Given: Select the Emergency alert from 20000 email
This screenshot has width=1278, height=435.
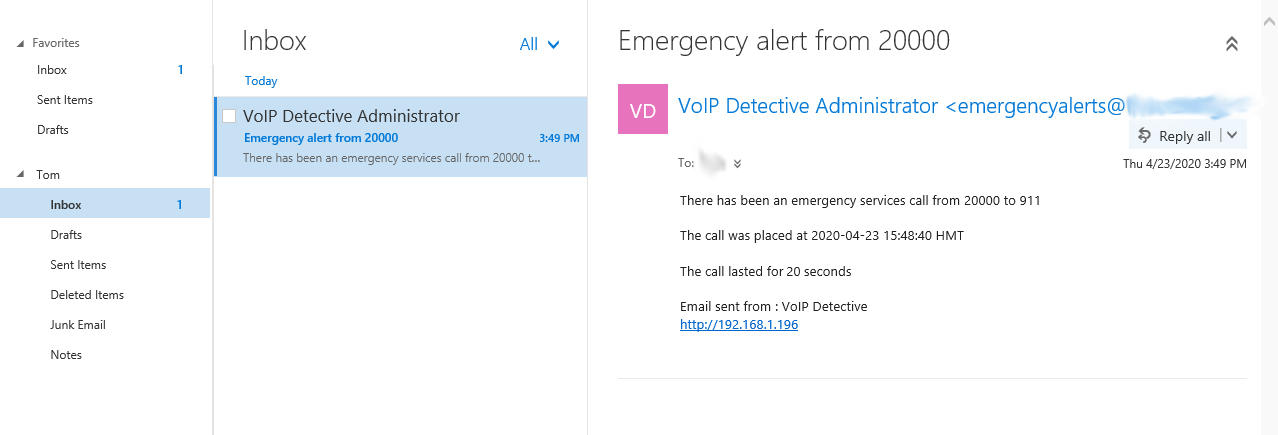Looking at the screenshot, I should coord(401,137).
